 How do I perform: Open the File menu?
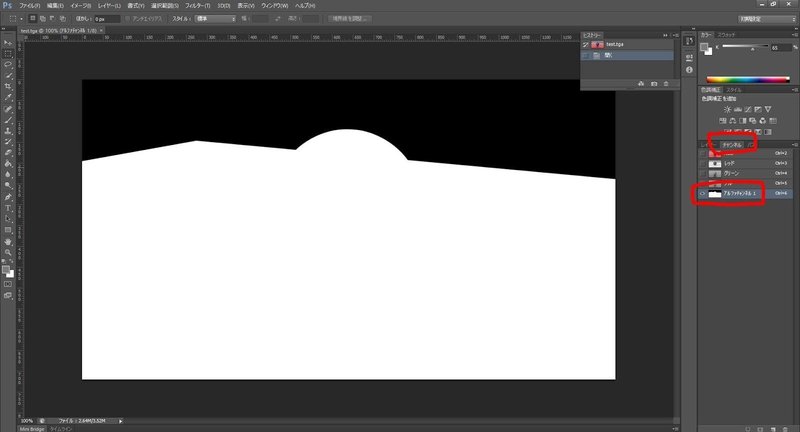[x=30, y=6]
